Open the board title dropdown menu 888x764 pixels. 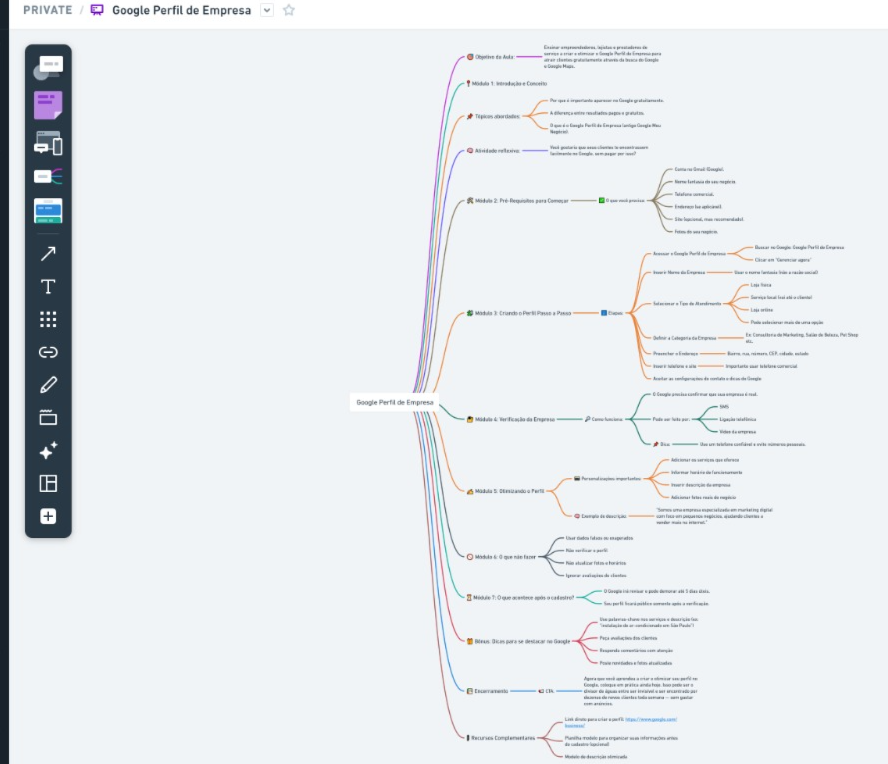coord(267,10)
